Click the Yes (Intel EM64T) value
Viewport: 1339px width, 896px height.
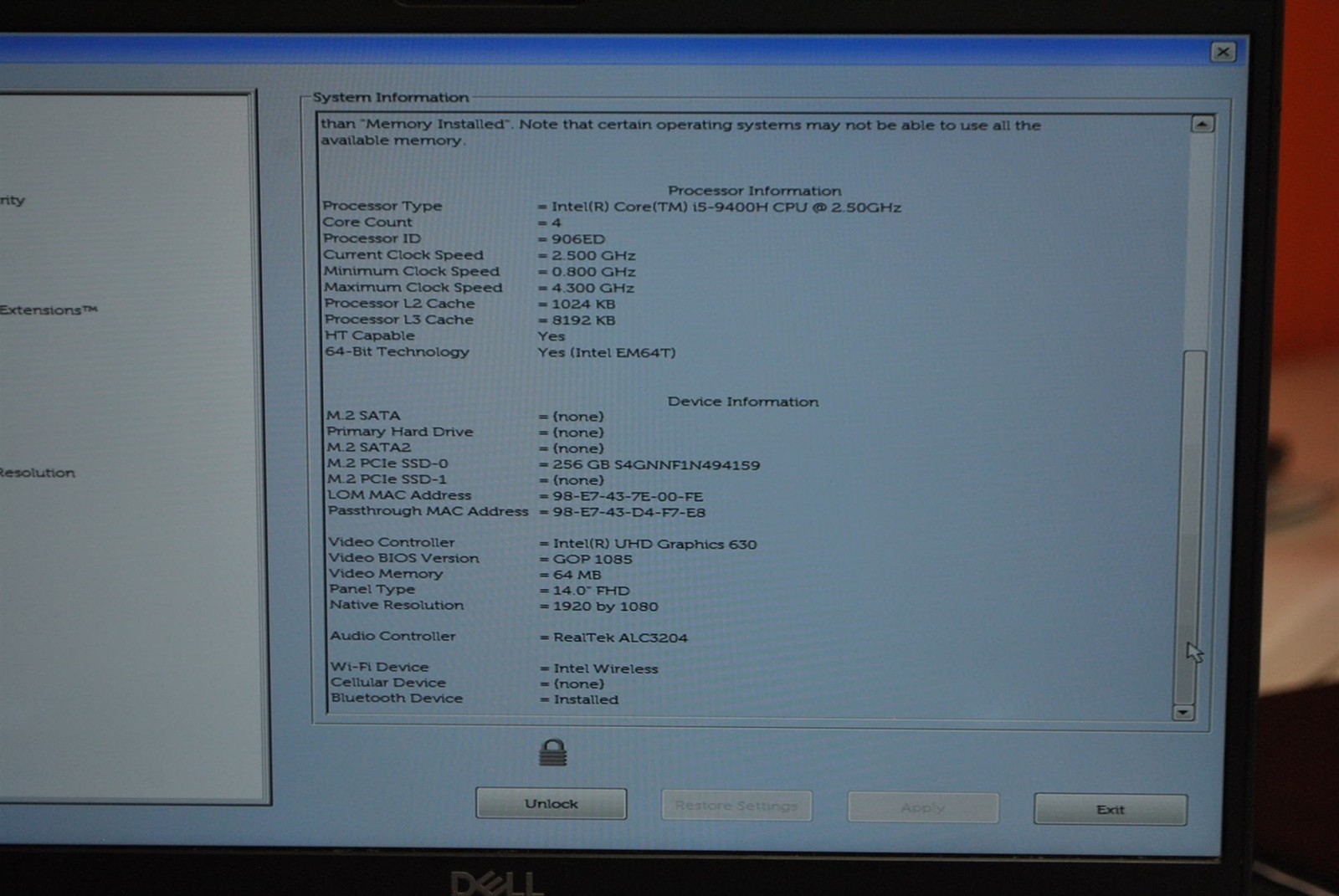(x=607, y=352)
